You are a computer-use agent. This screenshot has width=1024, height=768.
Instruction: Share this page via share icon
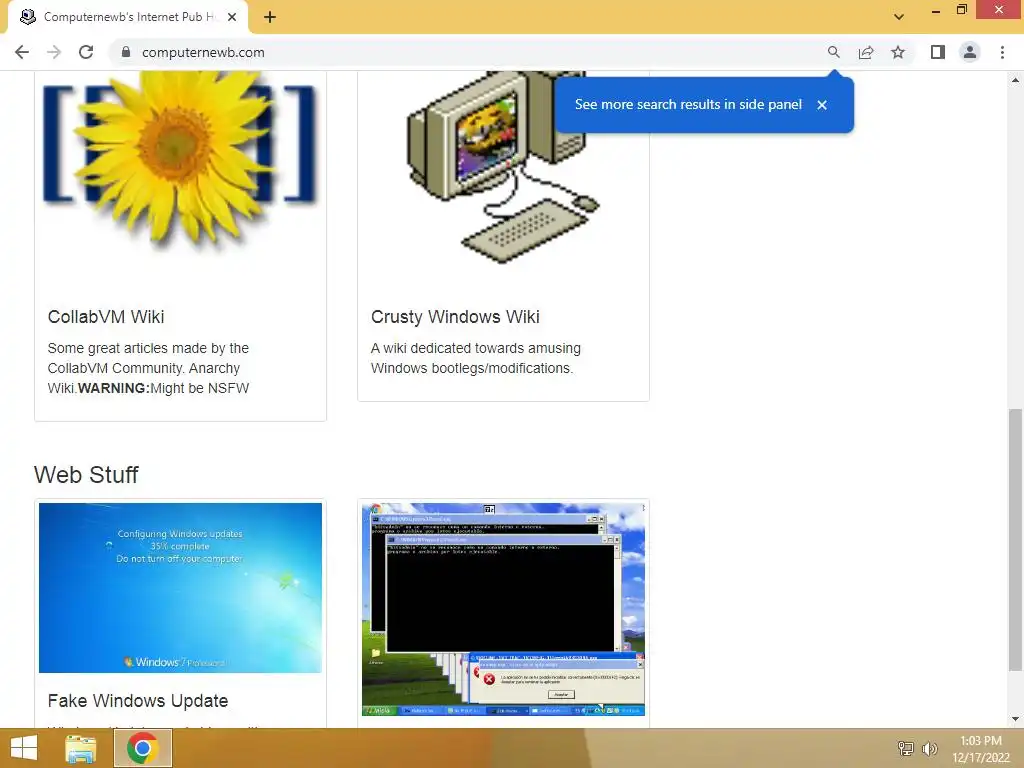tap(866, 52)
